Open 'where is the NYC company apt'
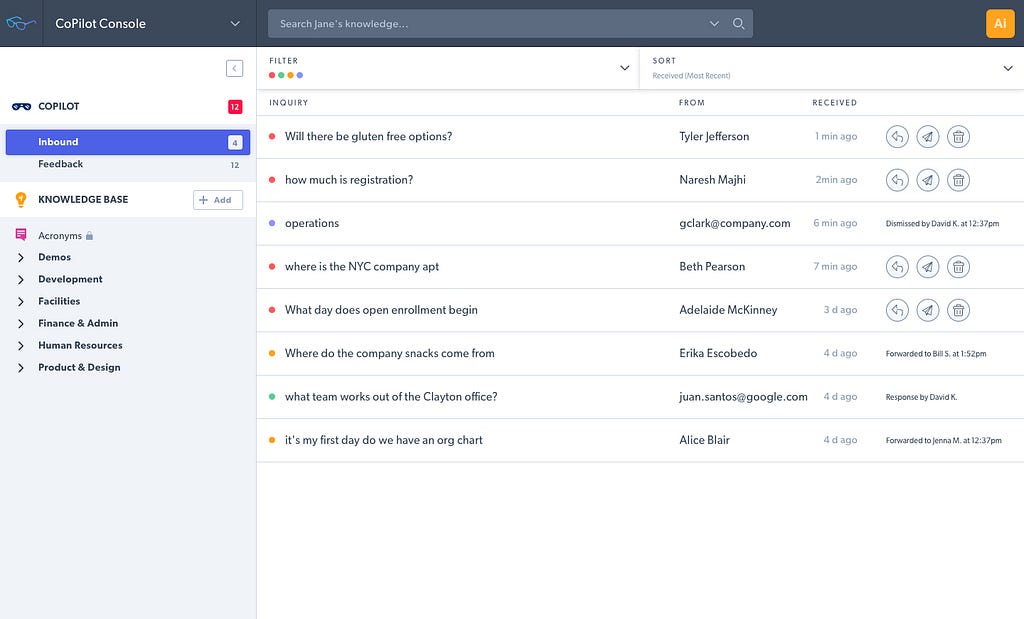This screenshot has width=1024, height=619. coord(362,266)
